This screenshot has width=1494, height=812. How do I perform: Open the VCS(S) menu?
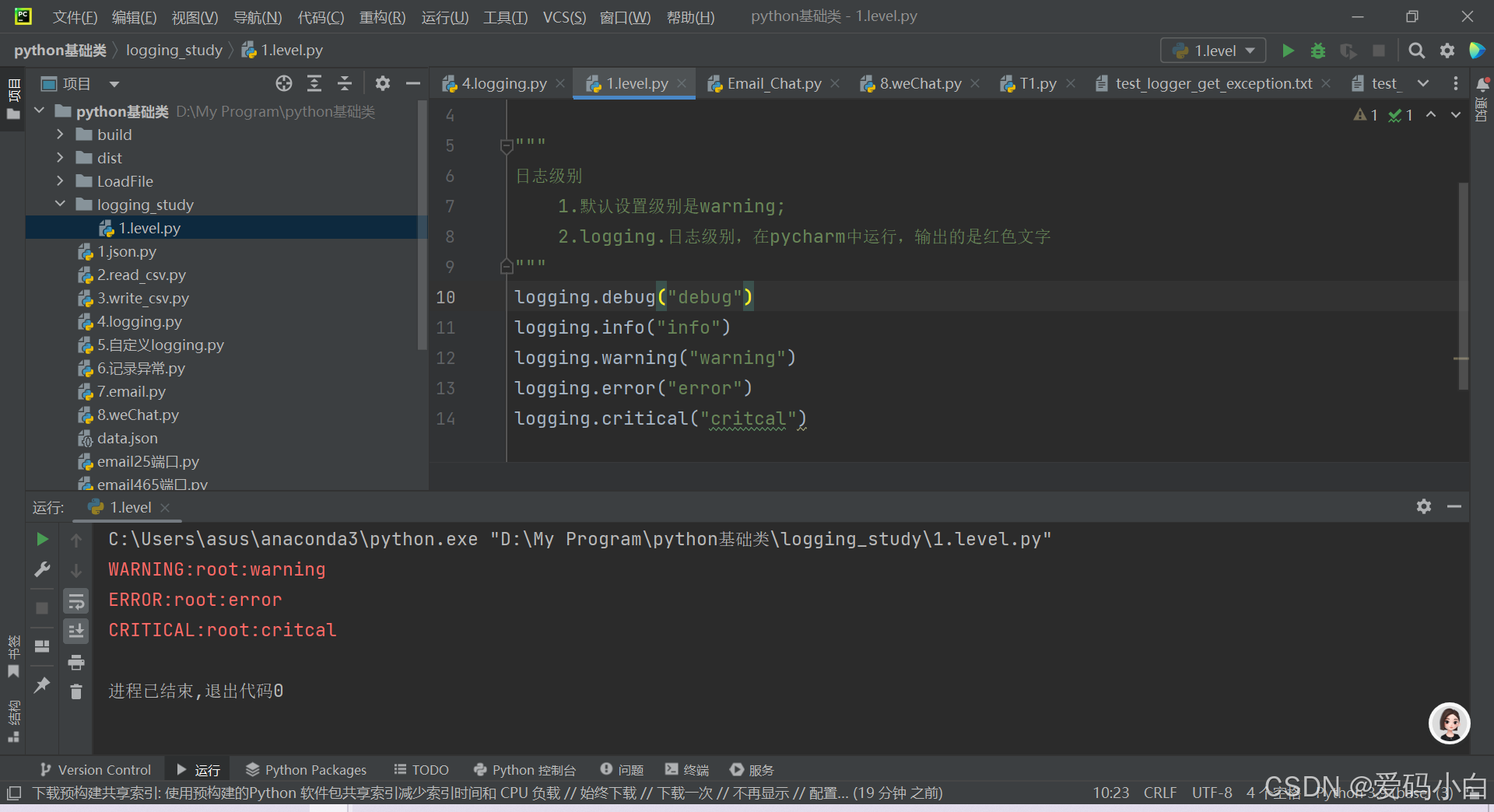tap(563, 17)
